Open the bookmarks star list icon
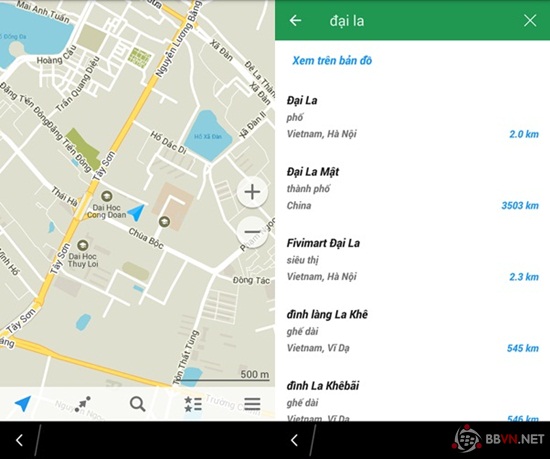 [x=193, y=404]
